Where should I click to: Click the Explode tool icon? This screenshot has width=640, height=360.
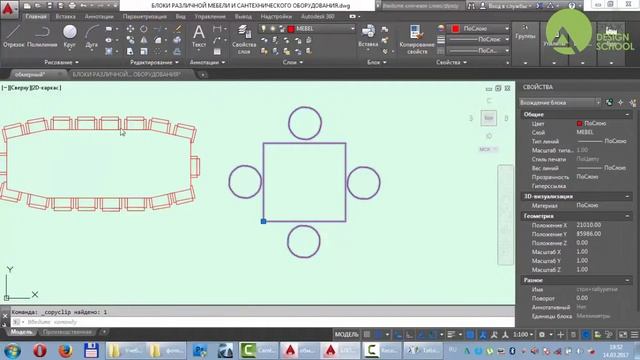click(x=177, y=40)
